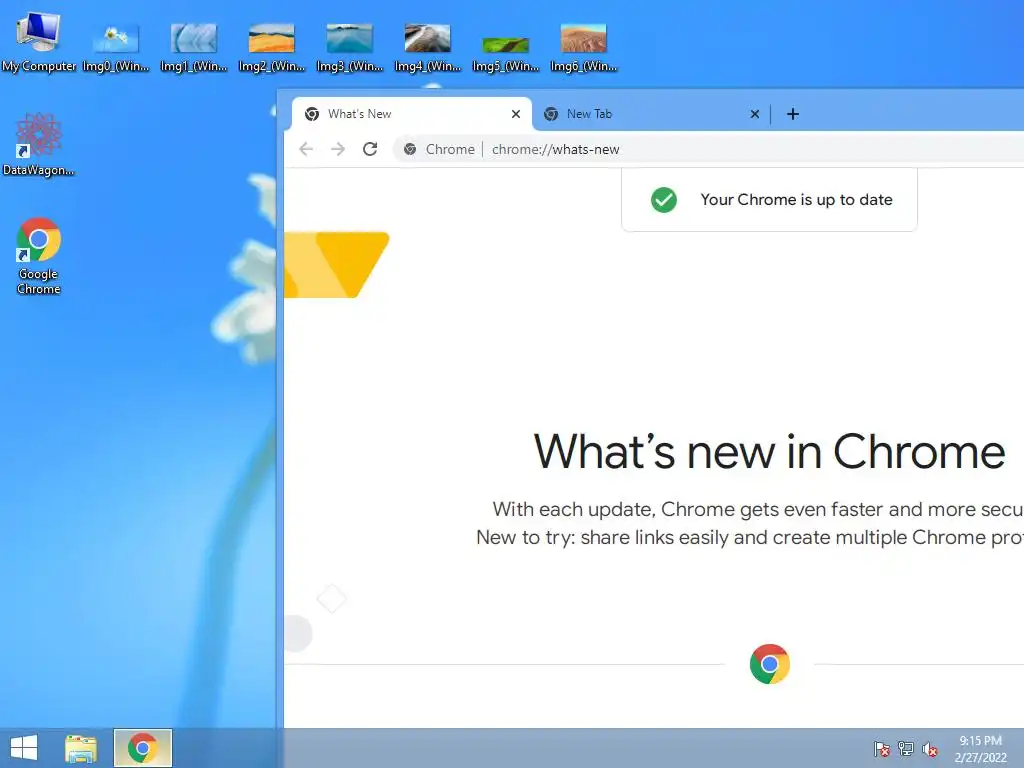Image resolution: width=1024 pixels, height=768 pixels.
Task: Reload the current Chrome page
Action: [370, 150]
